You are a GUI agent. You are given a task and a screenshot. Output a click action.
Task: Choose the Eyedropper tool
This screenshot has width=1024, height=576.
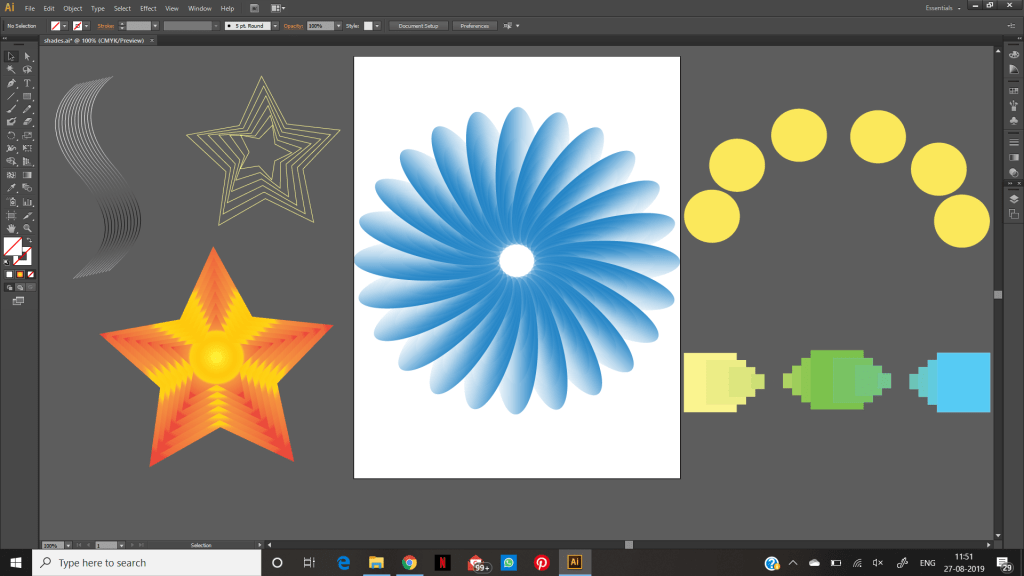(11, 187)
